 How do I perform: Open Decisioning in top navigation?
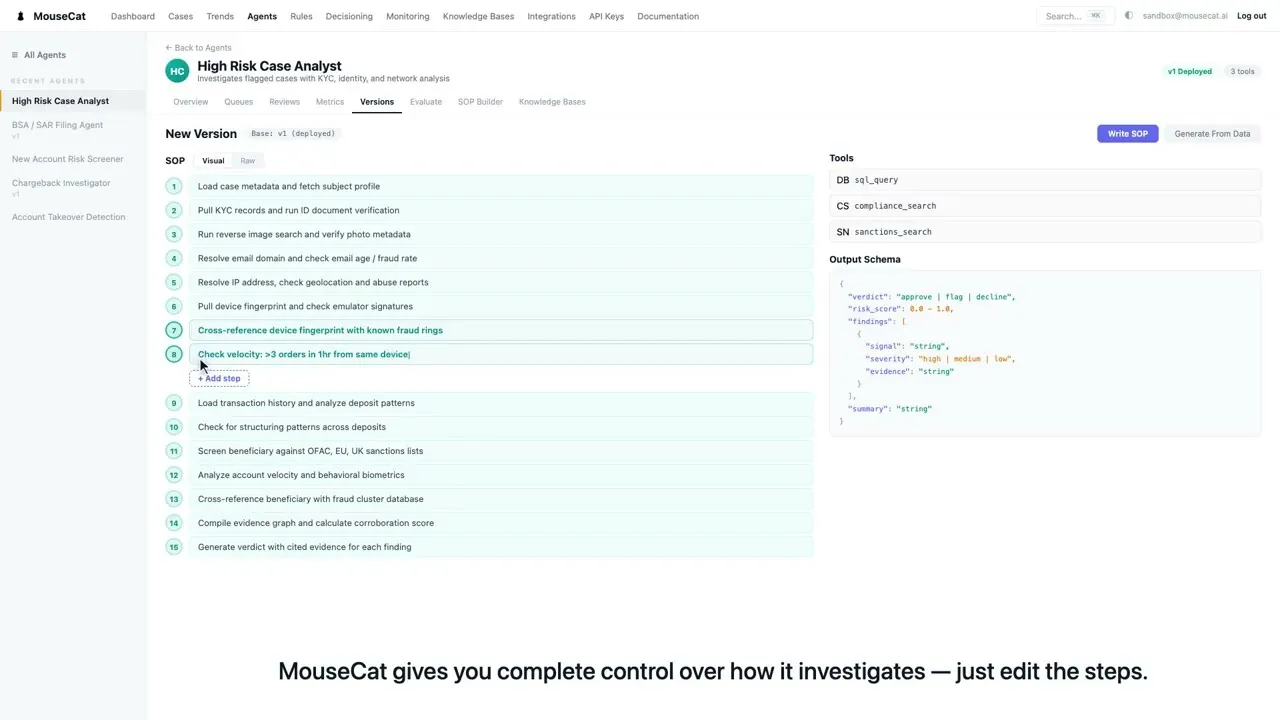(x=349, y=16)
